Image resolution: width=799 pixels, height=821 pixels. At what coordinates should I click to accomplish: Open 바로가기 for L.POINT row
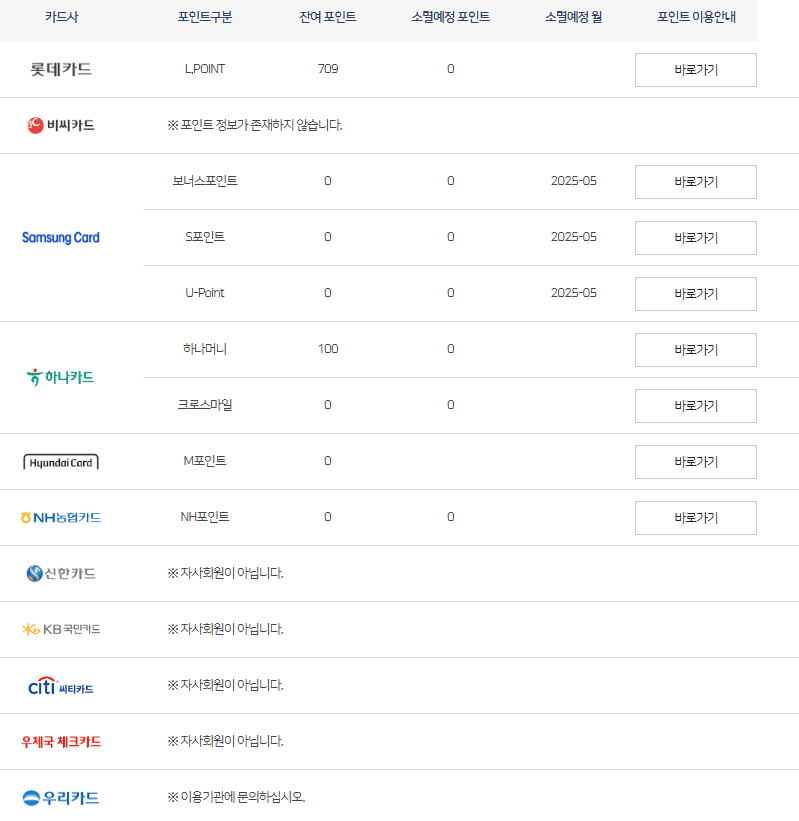click(695, 70)
